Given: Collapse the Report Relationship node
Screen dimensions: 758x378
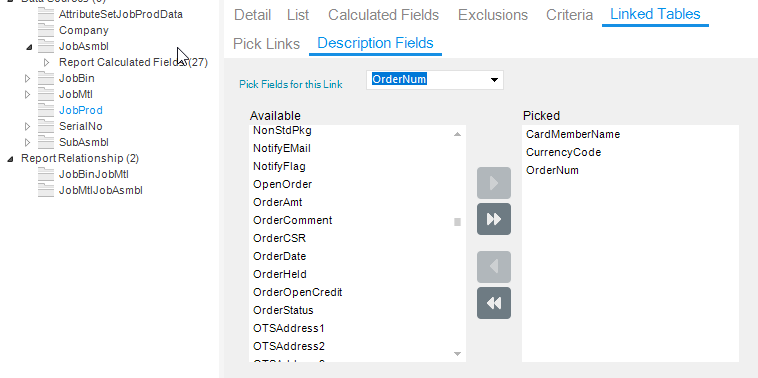Looking at the screenshot, I should [10, 159].
